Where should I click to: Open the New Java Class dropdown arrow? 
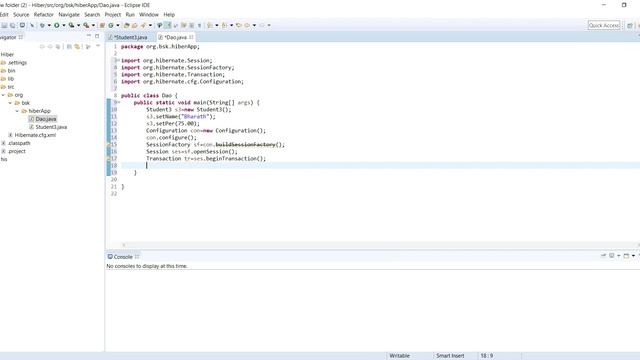click(x=118, y=25)
